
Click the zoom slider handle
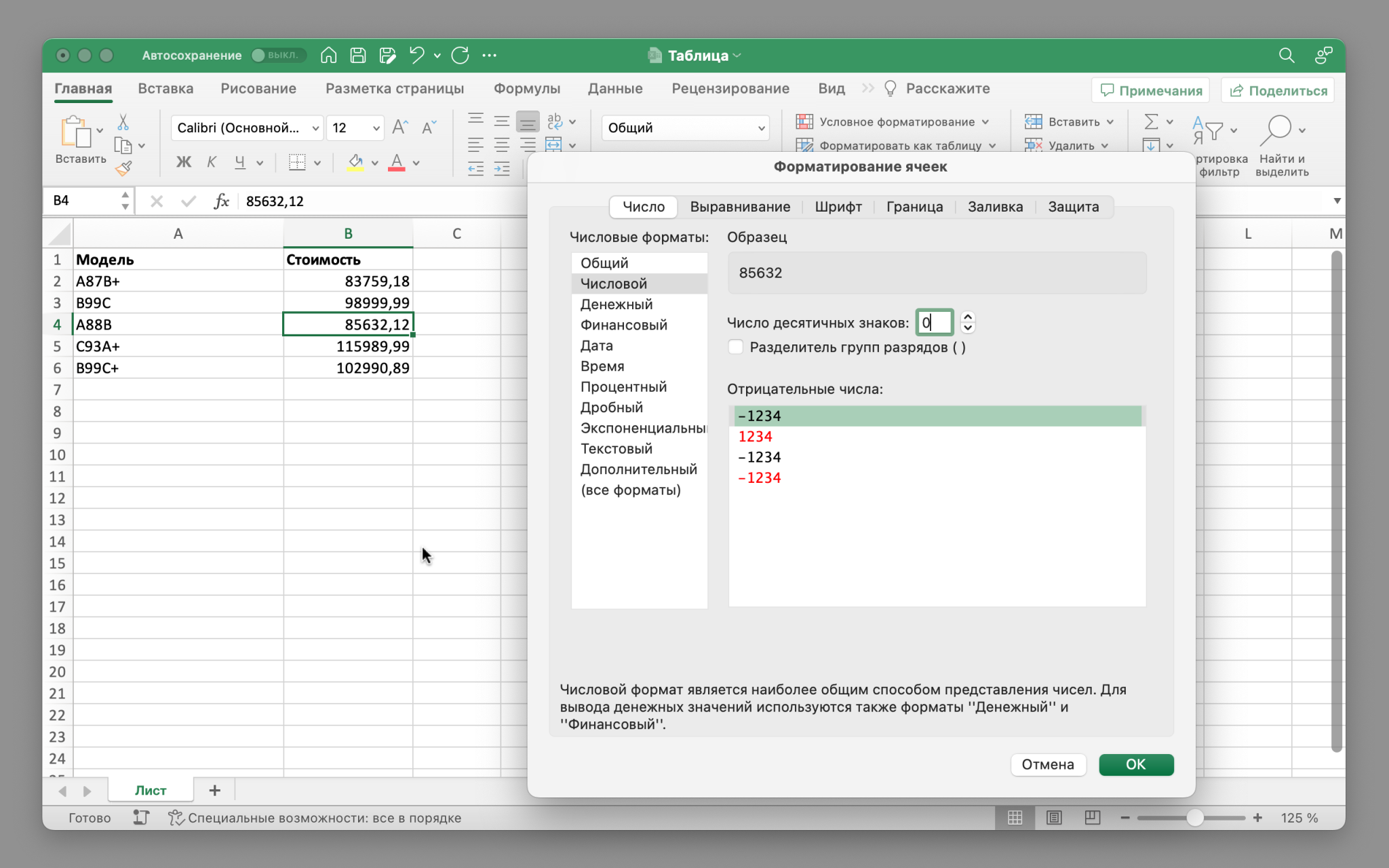[x=1194, y=818]
